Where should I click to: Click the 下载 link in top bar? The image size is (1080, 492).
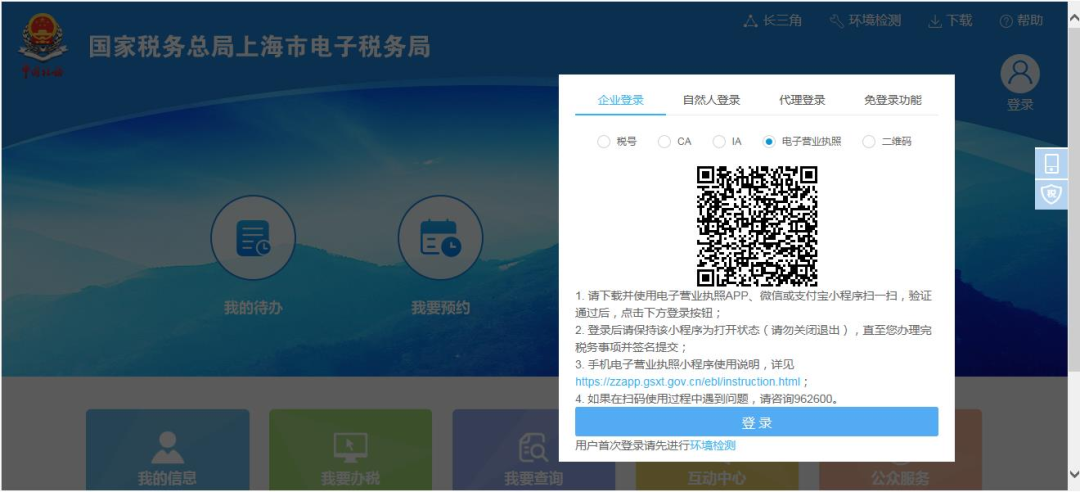coord(950,21)
